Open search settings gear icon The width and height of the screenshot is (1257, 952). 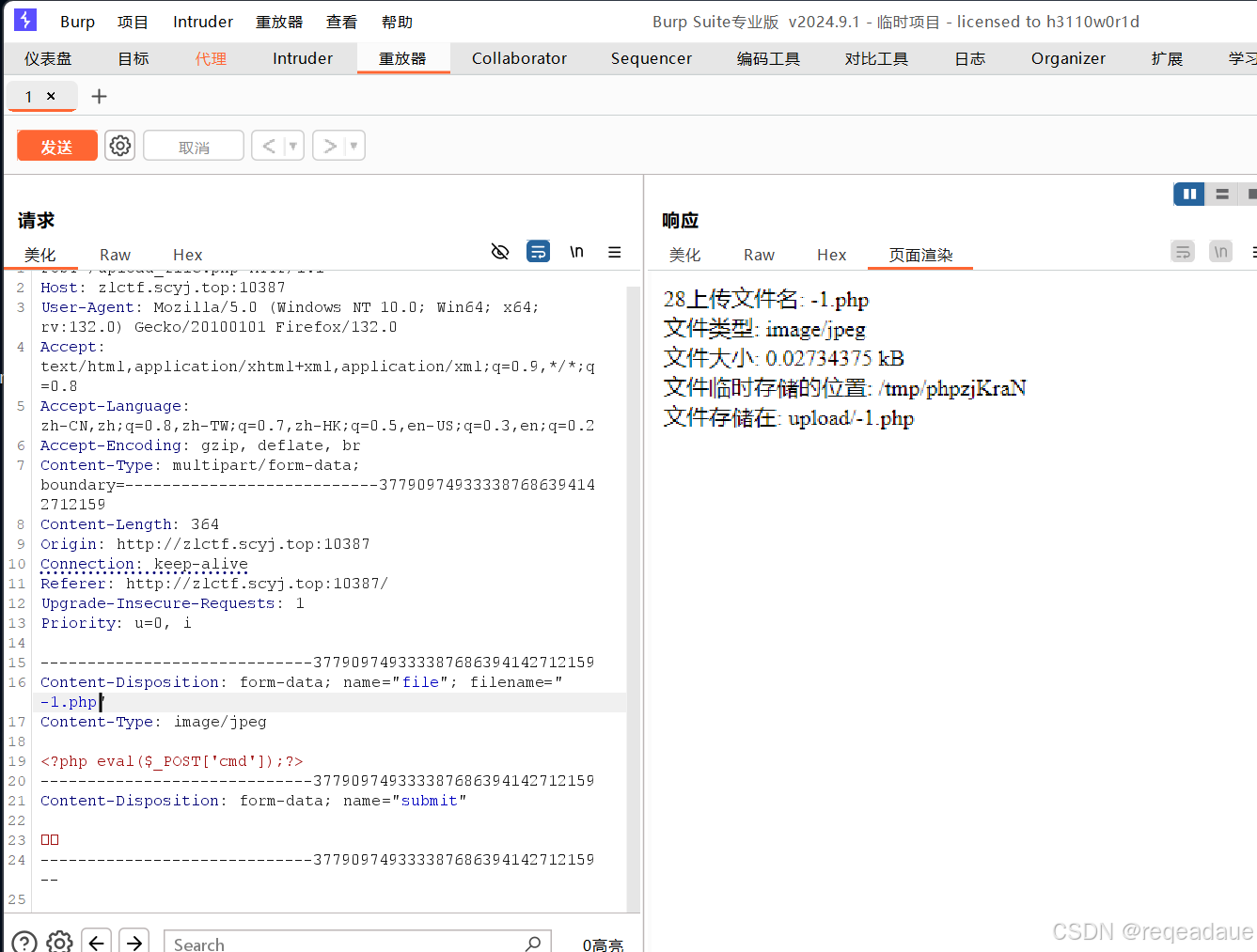click(x=59, y=942)
